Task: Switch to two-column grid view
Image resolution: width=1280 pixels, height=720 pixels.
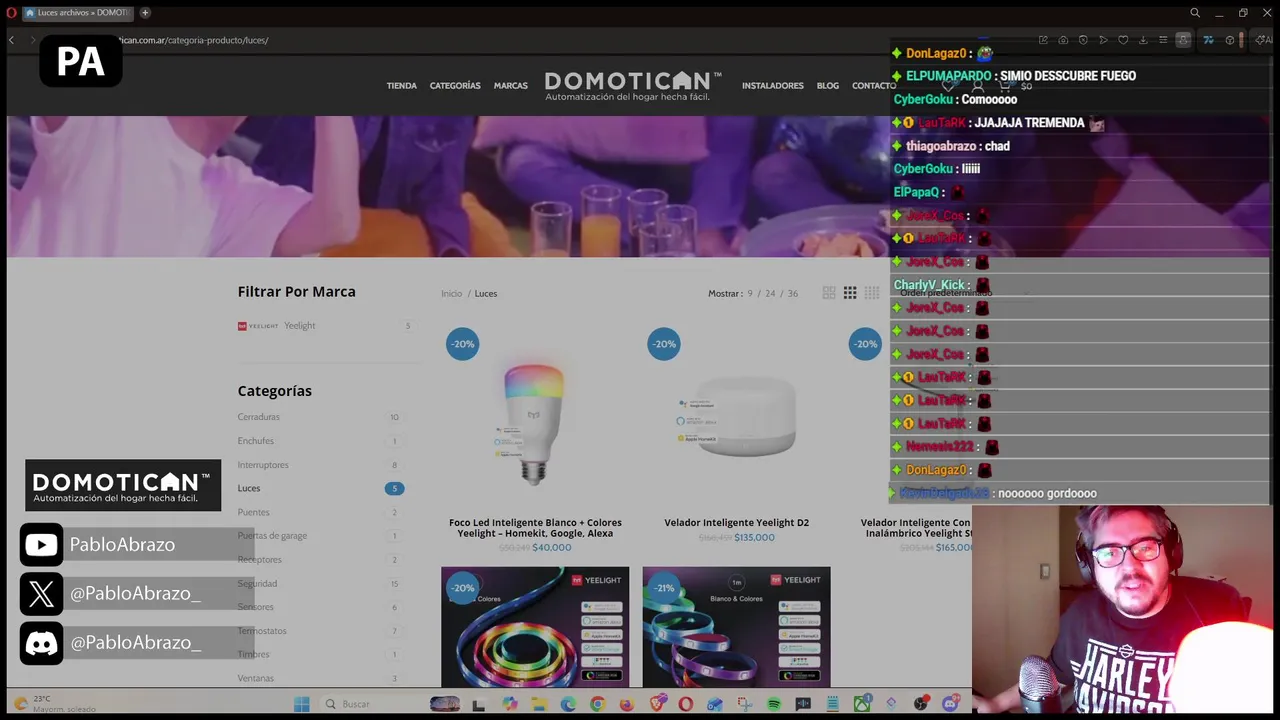Action: (828, 293)
